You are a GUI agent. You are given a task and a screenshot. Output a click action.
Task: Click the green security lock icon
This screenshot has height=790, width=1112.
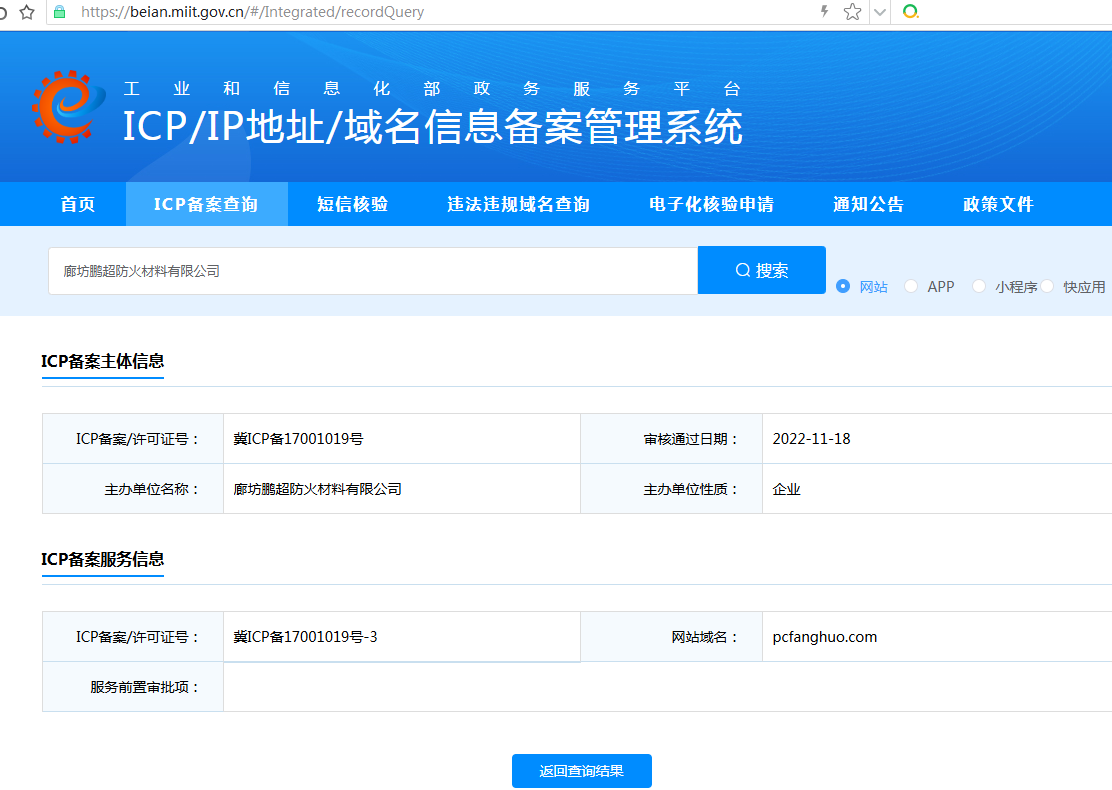60,12
